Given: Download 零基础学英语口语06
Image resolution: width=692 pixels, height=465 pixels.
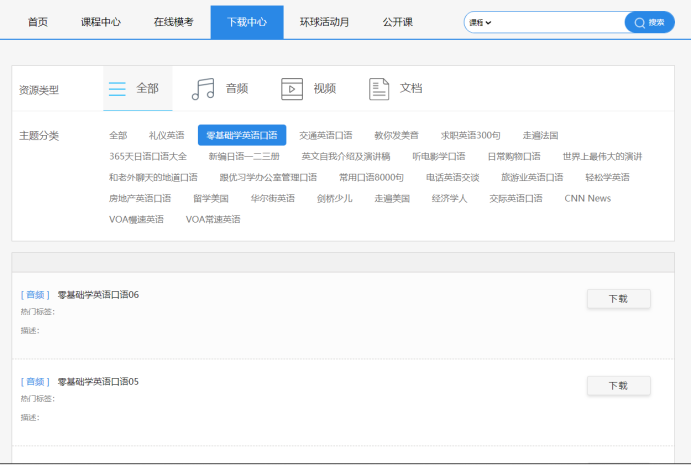Looking at the screenshot, I should coord(618,299).
